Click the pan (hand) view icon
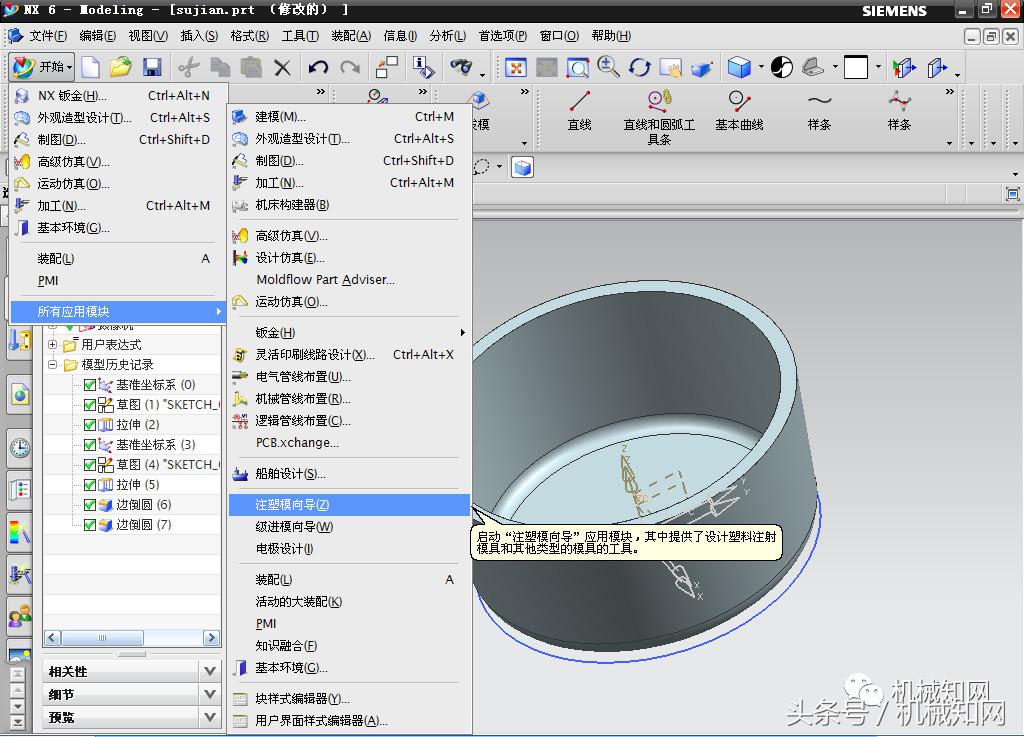The width and height of the screenshot is (1024, 737). pyautogui.click(x=672, y=66)
